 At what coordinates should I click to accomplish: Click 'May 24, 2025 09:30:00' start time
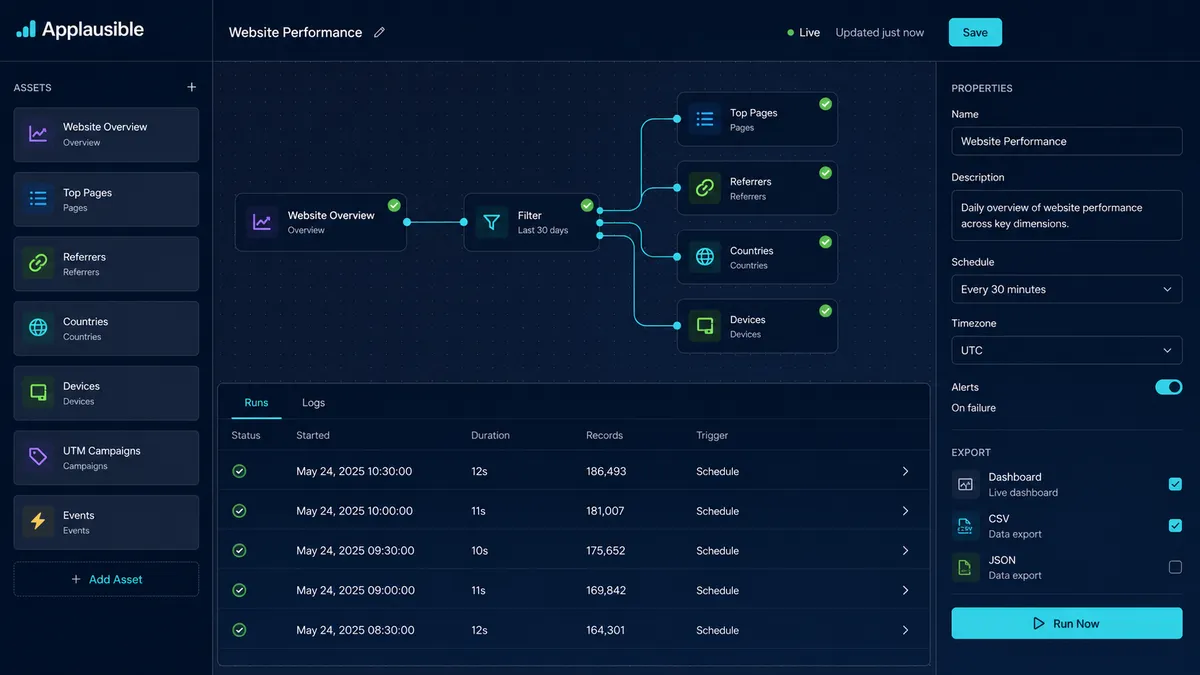point(355,550)
